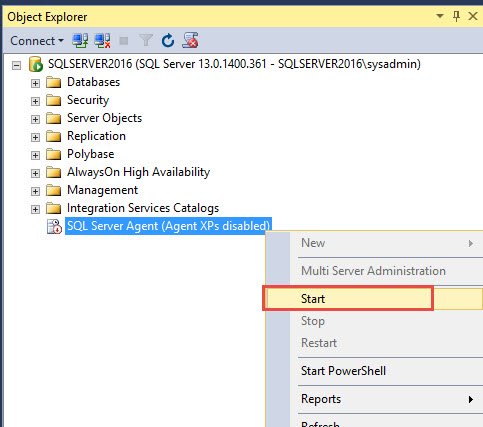Viewport: 483px width, 427px height.
Task: Toggle auto-hide pin on Object Explorer
Action: [456, 16]
